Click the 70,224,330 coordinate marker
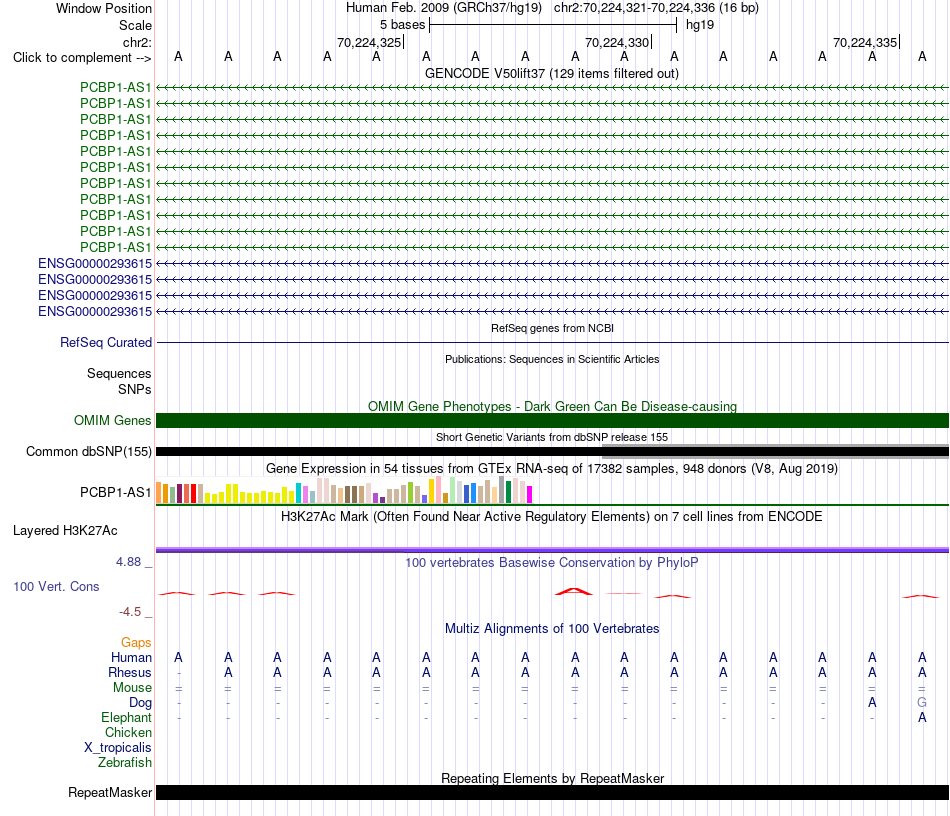 click(617, 42)
